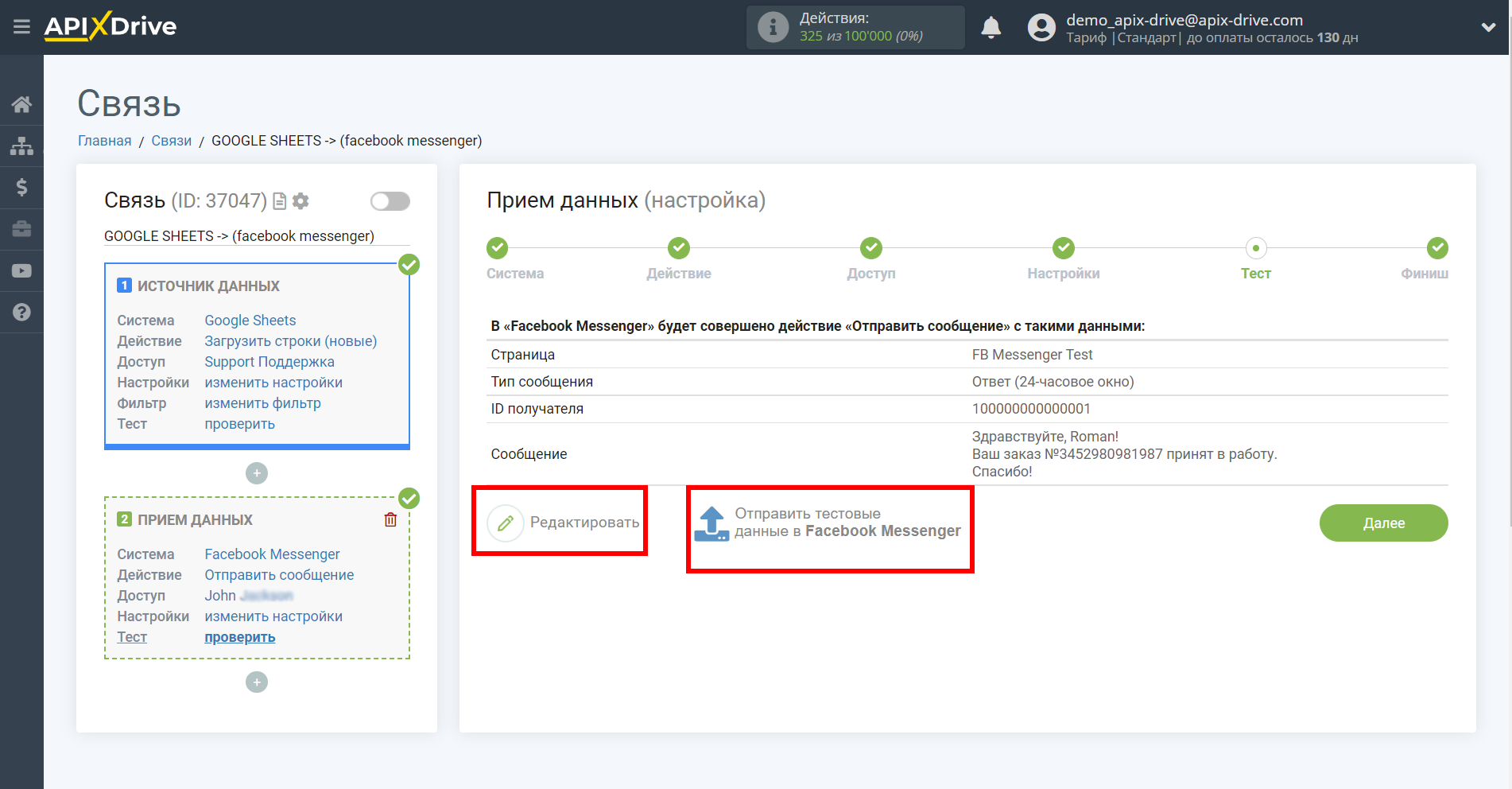Viewport: 1512px width, 789px height.
Task: Click the Редактировать label
Action: coord(584,523)
